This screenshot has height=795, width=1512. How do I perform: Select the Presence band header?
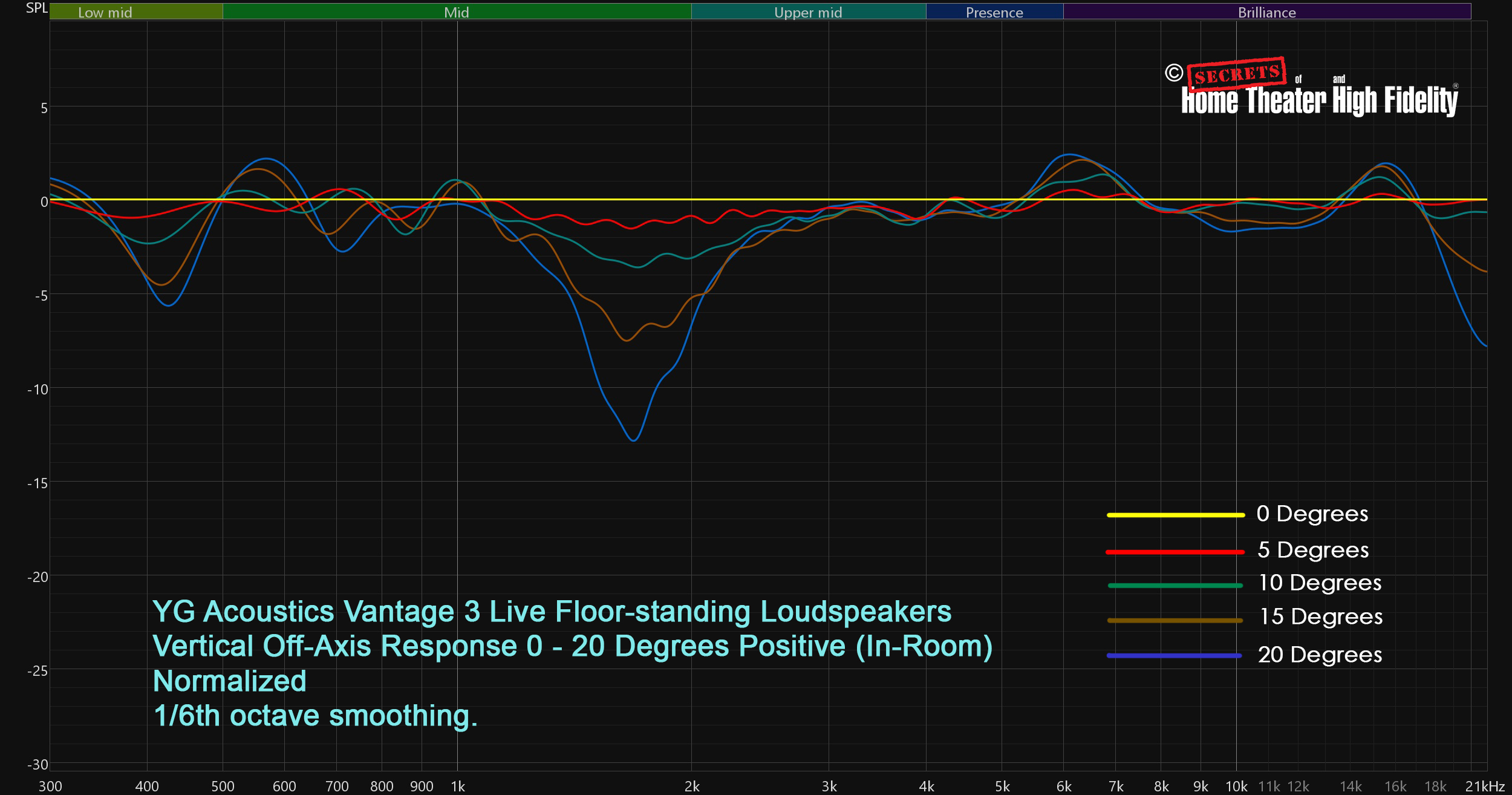point(994,11)
